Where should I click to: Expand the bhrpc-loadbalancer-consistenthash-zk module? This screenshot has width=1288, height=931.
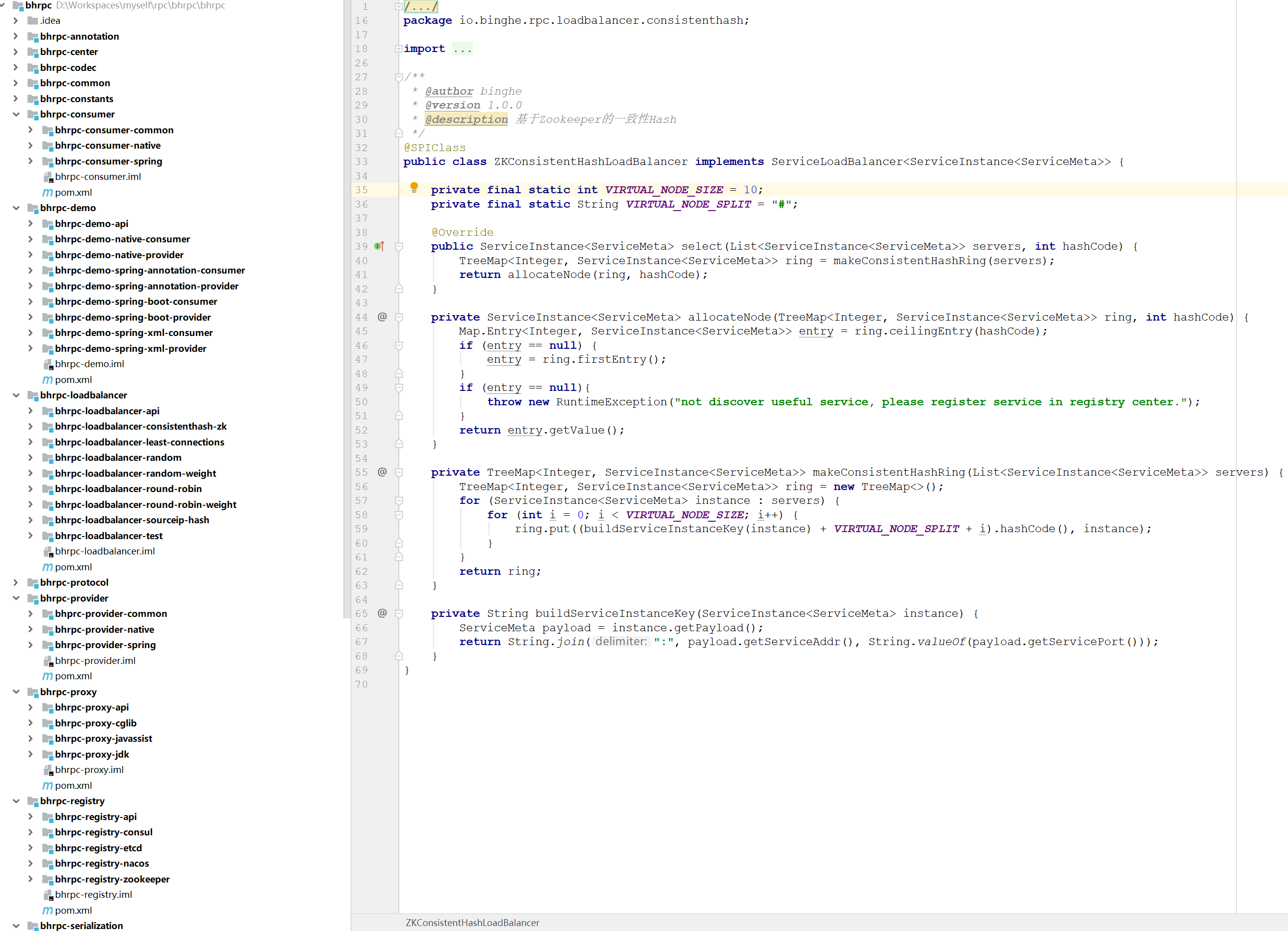click(x=31, y=426)
